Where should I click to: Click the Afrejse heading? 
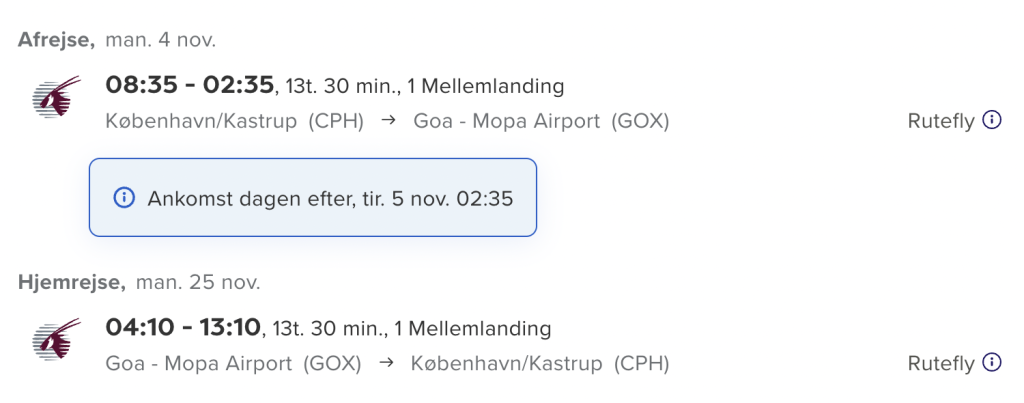point(56,40)
